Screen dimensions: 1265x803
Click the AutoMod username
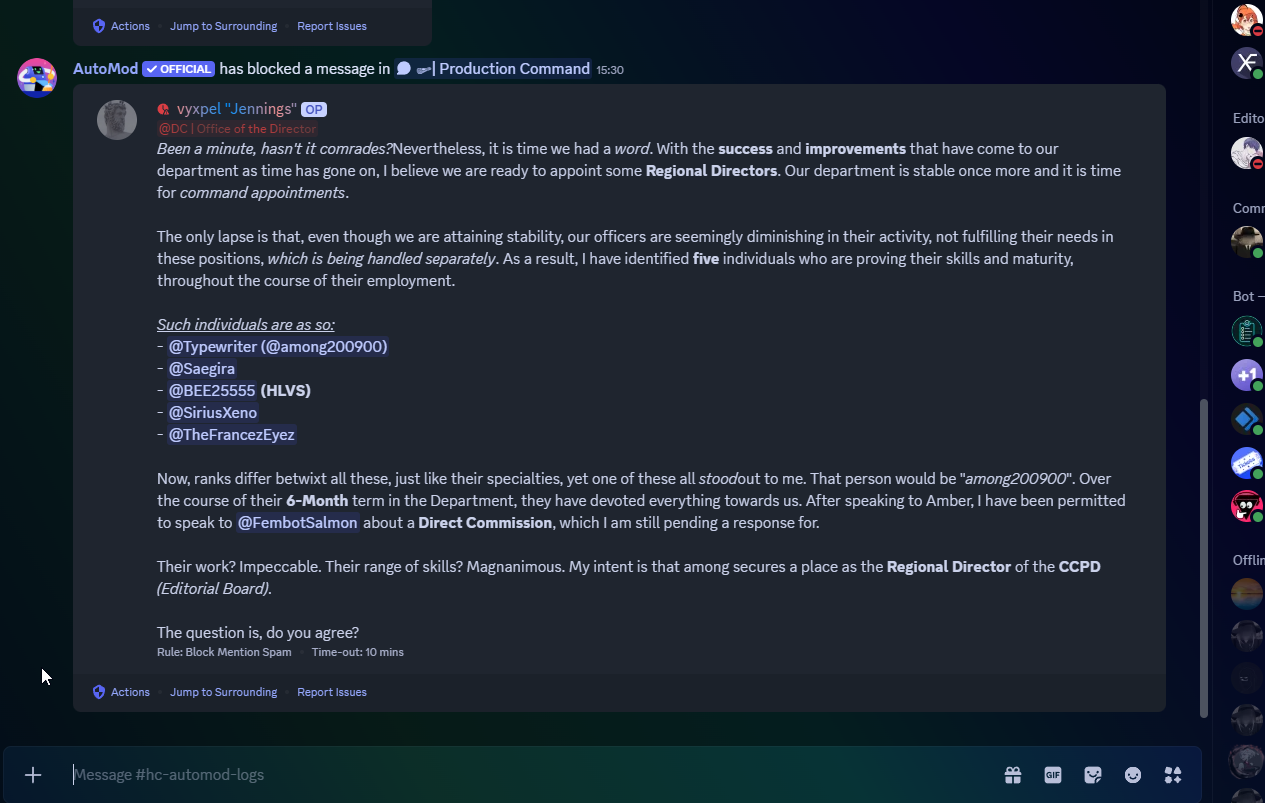click(x=104, y=69)
